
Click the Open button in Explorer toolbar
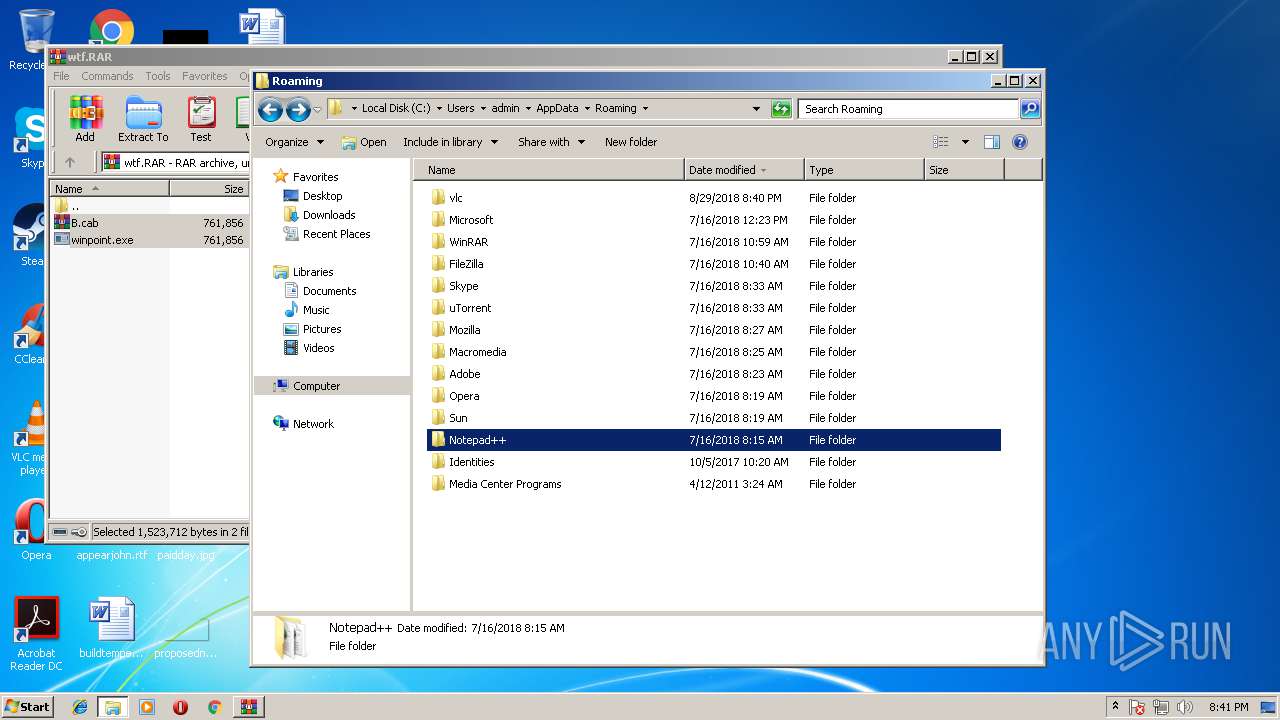(x=364, y=142)
